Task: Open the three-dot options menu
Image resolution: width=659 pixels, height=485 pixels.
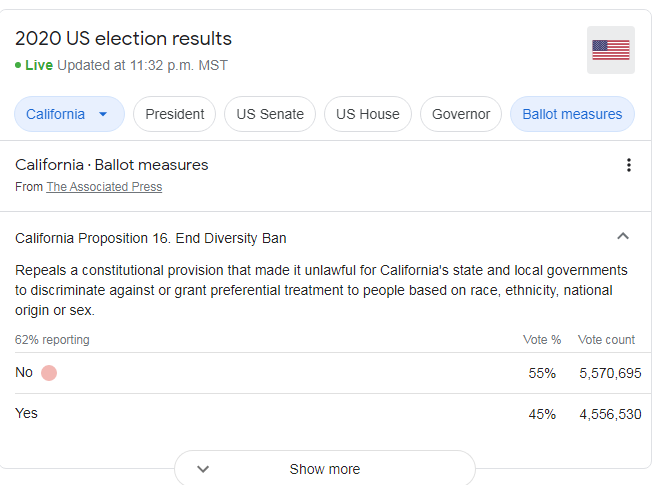Action: 628,165
